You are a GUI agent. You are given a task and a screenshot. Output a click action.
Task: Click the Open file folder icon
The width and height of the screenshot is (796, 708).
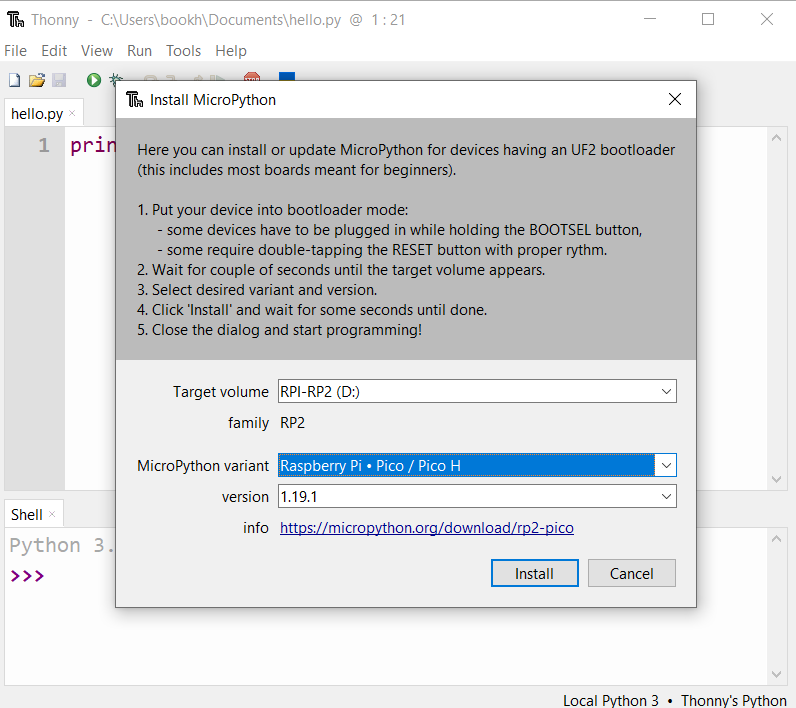(37, 80)
